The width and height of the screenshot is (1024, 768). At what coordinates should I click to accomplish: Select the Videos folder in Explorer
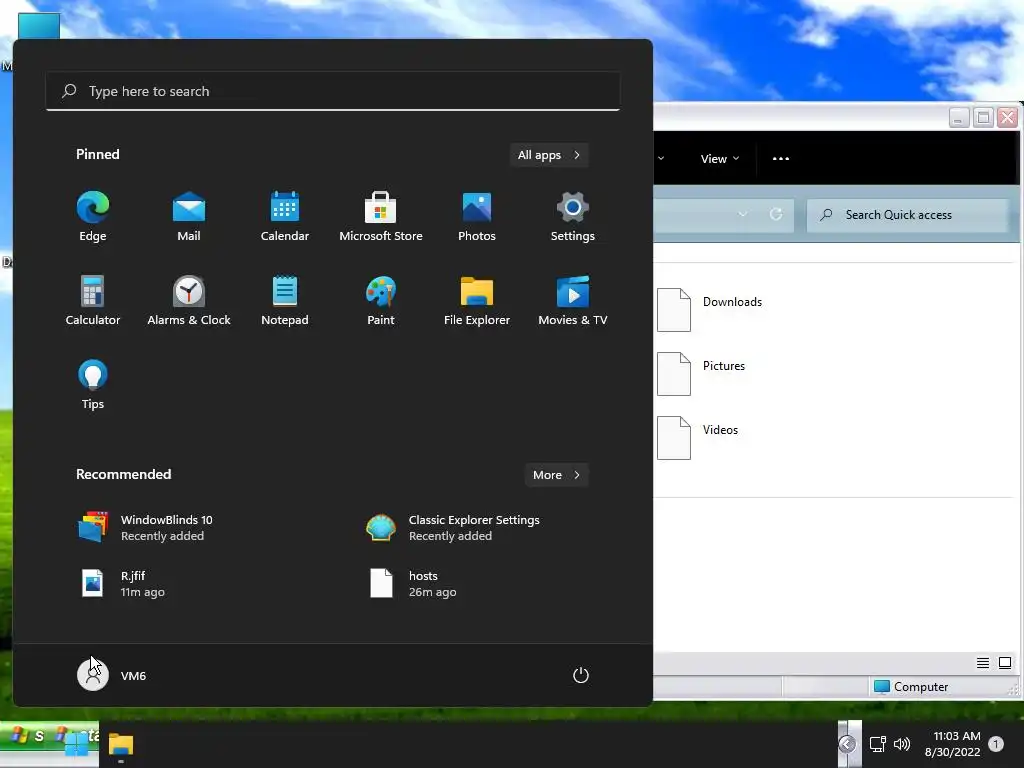tap(698, 438)
